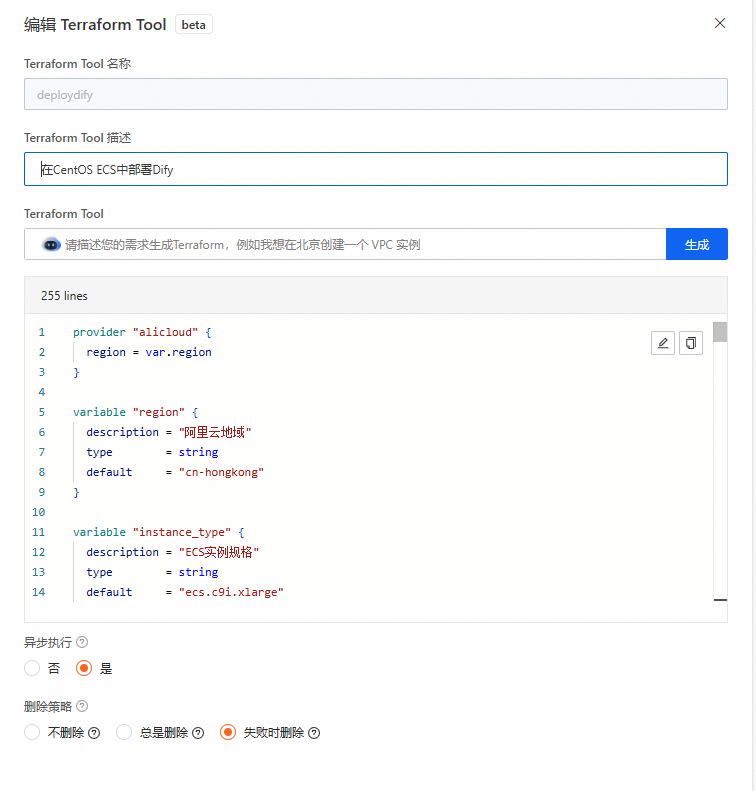Screen dimensions: 756x791
Task: Click code line 'region = var.region'
Action: (x=149, y=352)
